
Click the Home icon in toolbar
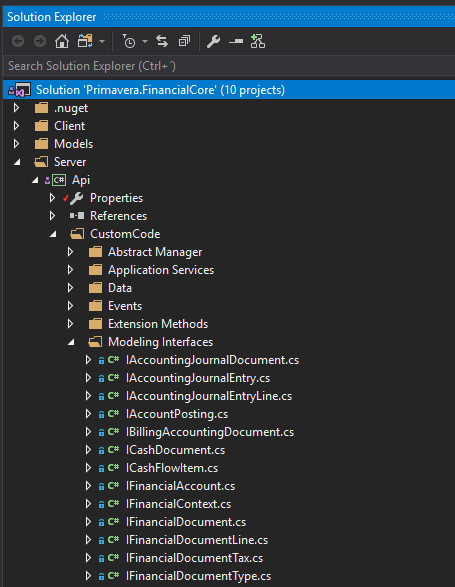(x=62, y=41)
